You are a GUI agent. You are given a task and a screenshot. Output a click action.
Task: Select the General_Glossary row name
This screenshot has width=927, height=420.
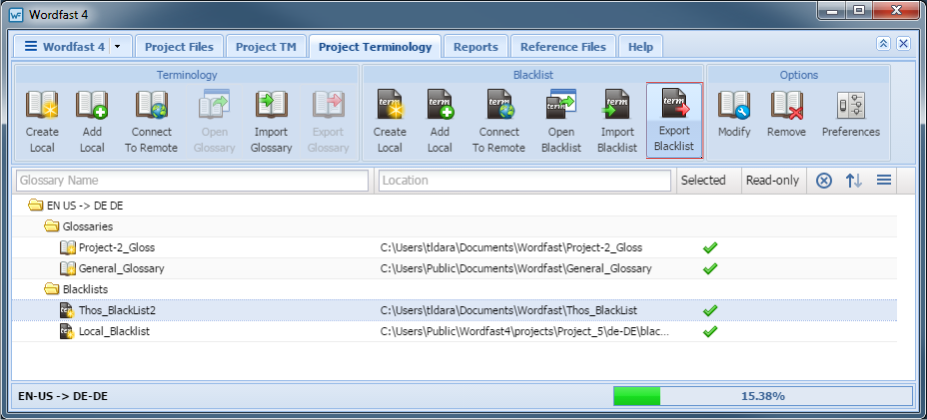(122, 269)
